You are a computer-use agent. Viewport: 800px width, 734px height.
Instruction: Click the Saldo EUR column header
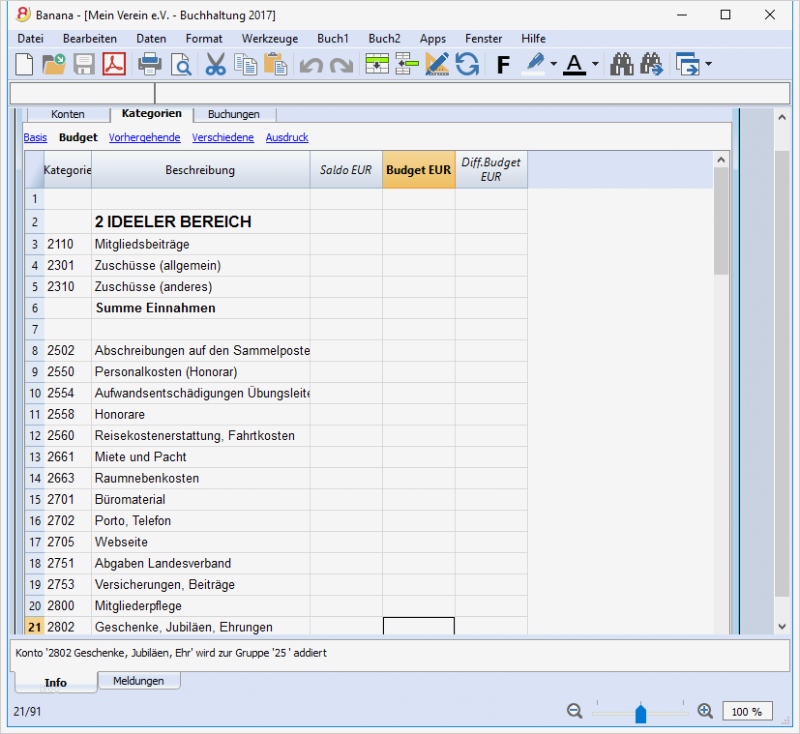tap(346, 170)
